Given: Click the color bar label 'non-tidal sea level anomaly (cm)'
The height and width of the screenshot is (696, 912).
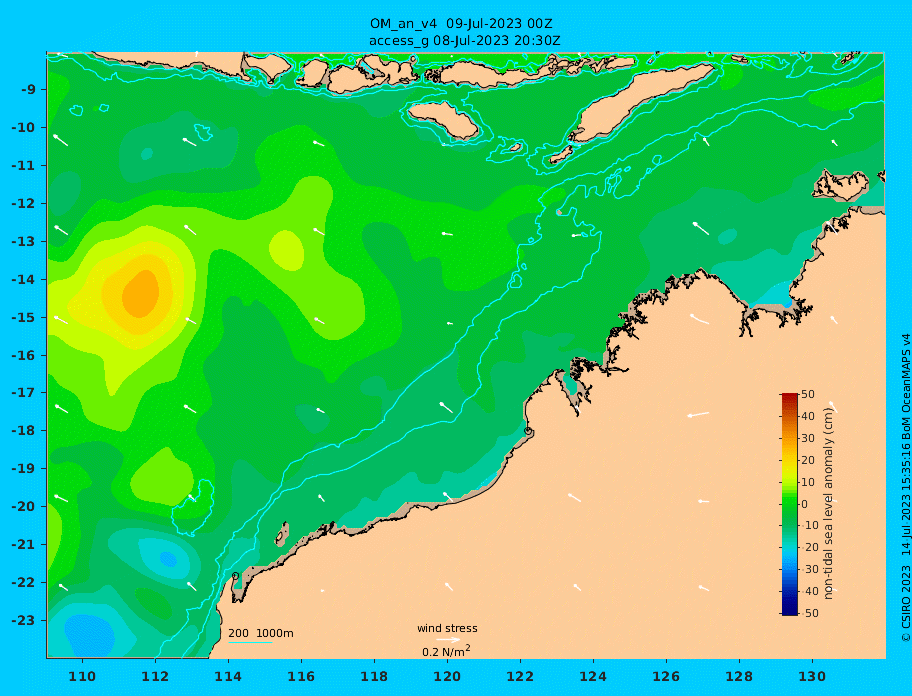Looking at the screenshot, I should tap(829, 504).
